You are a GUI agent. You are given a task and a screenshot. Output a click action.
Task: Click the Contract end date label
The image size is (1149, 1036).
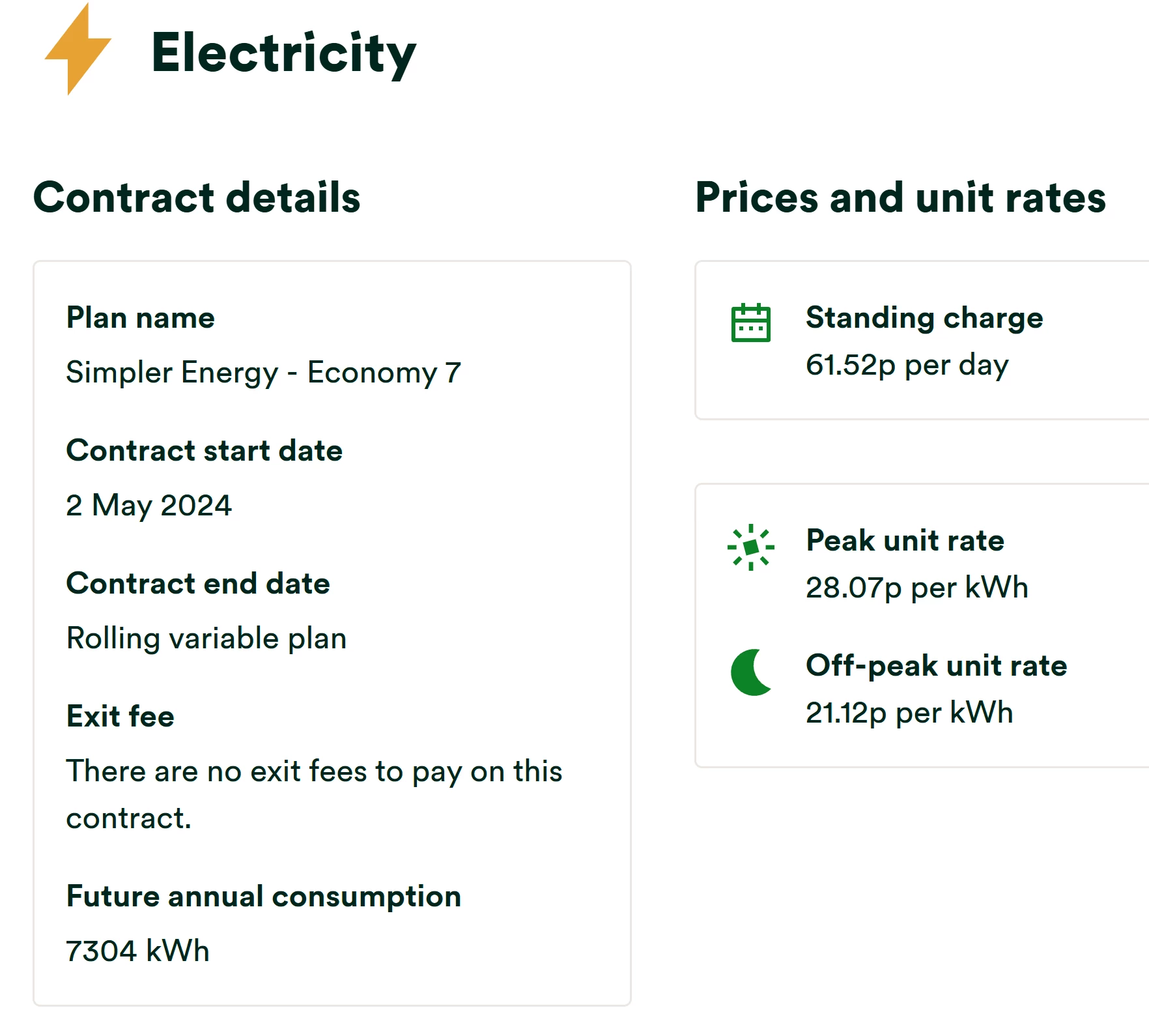[198, 584]
